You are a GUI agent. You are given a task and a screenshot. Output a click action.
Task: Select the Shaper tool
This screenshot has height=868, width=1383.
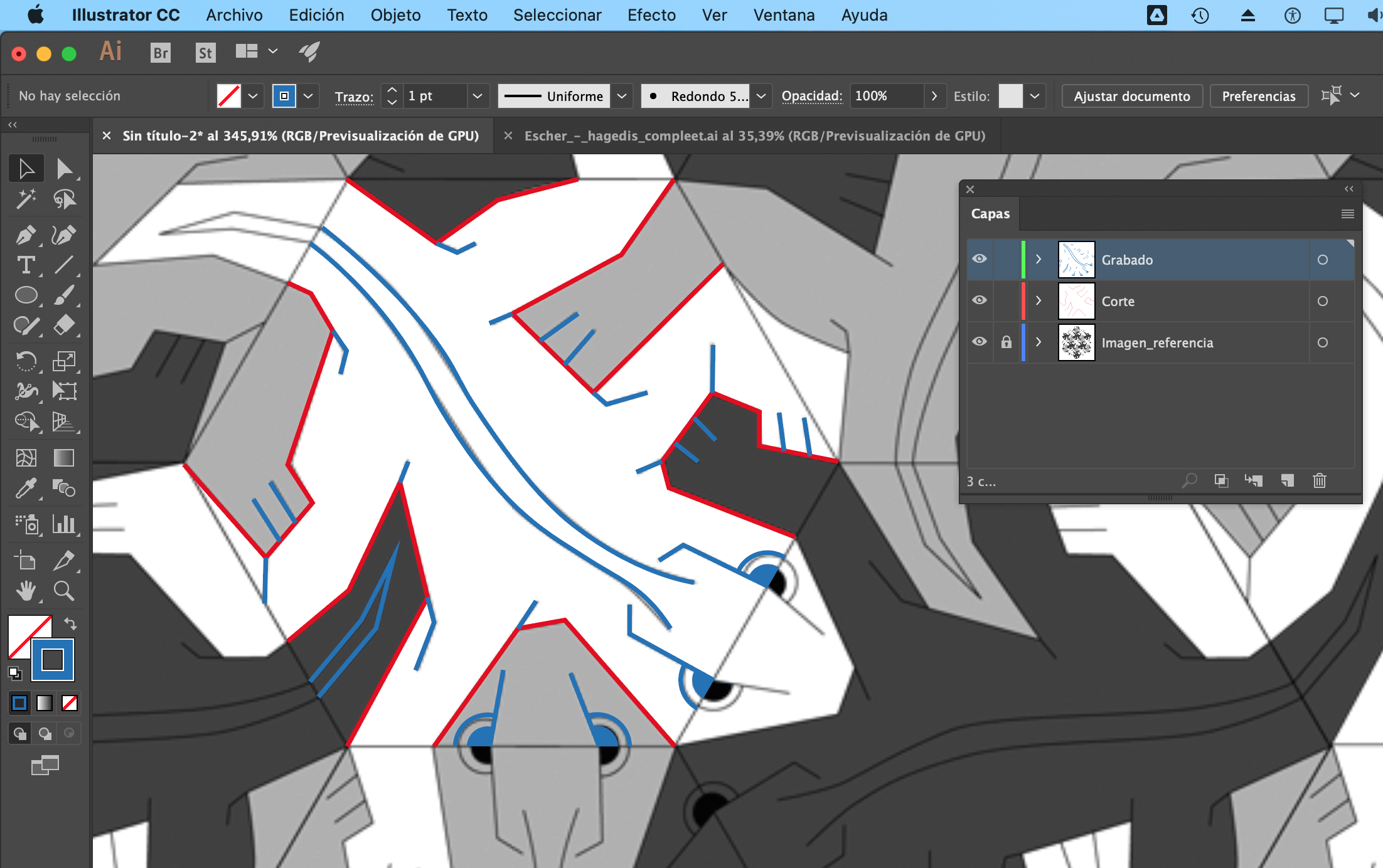click(x=26, y=325)
